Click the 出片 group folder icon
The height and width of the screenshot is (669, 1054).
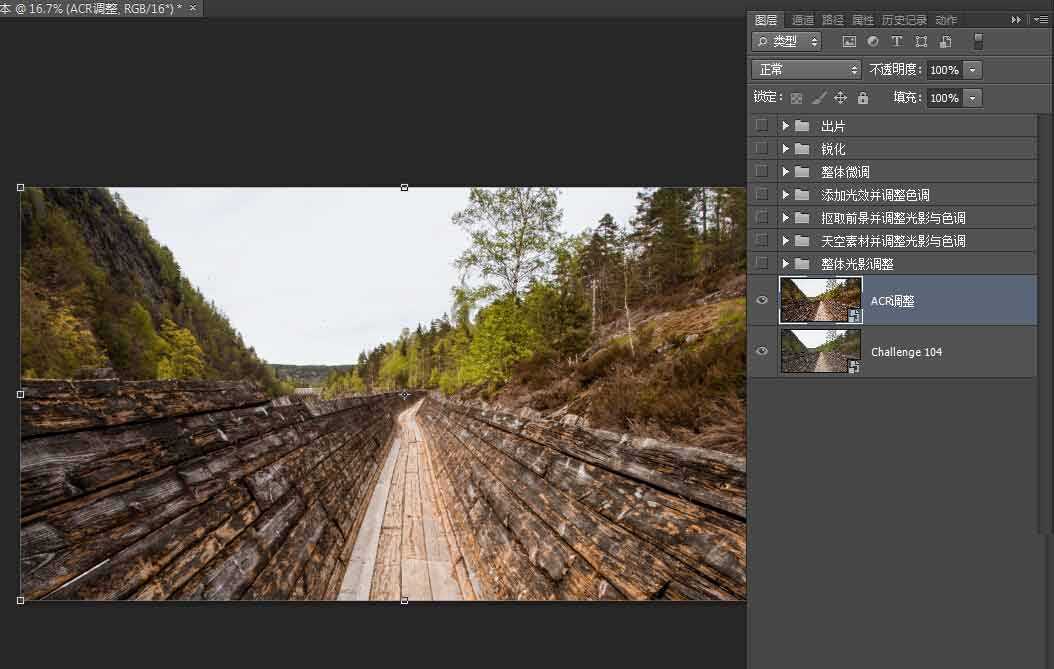click(802, 126)
